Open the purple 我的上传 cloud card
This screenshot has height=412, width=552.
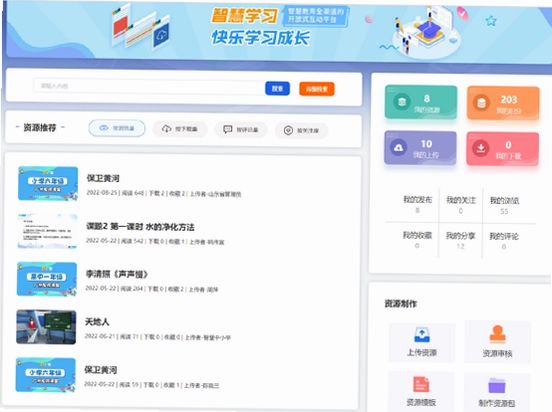tap(420, 148)
